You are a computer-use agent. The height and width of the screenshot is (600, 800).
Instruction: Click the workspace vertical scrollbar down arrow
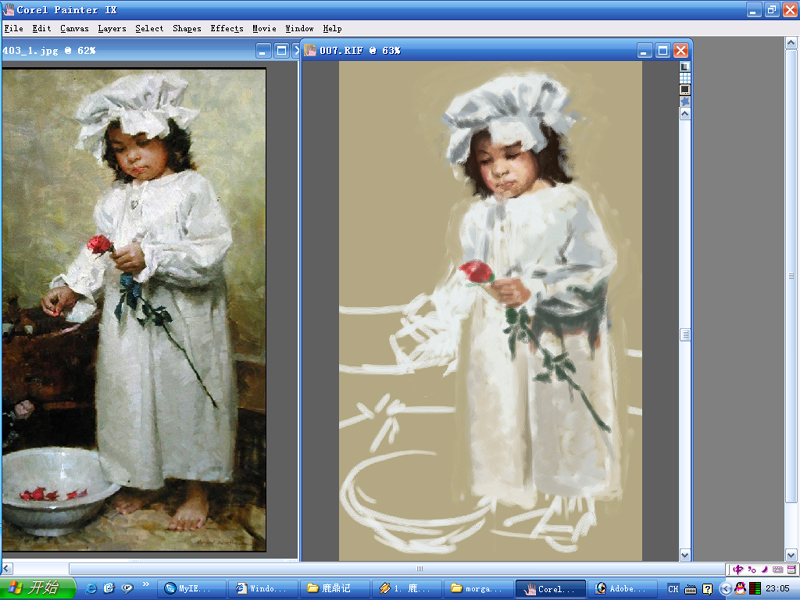pos(791,555)
